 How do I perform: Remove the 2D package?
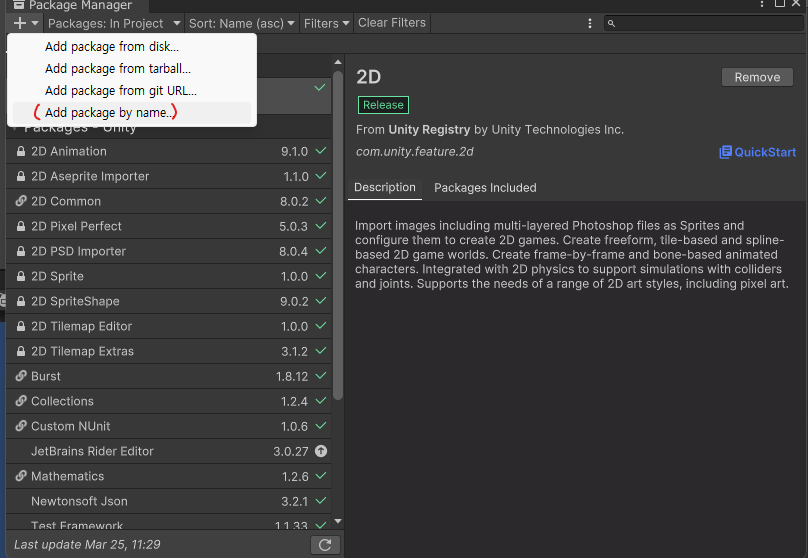point(757,77)
